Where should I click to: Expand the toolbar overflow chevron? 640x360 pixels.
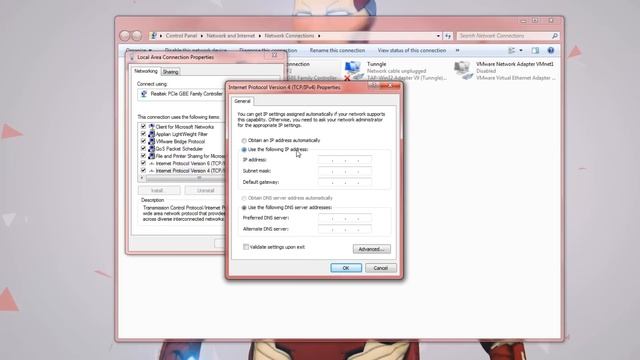(457, 50)
